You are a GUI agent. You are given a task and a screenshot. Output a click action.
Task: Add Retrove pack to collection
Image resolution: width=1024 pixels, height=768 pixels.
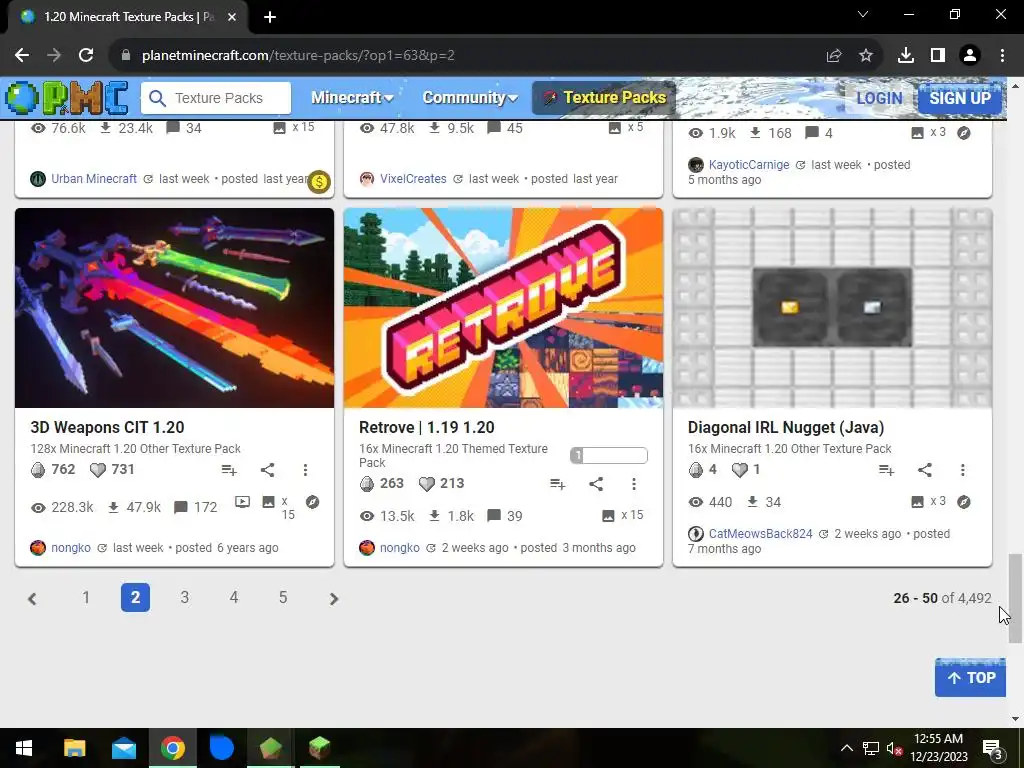click(x=557, y=484)
